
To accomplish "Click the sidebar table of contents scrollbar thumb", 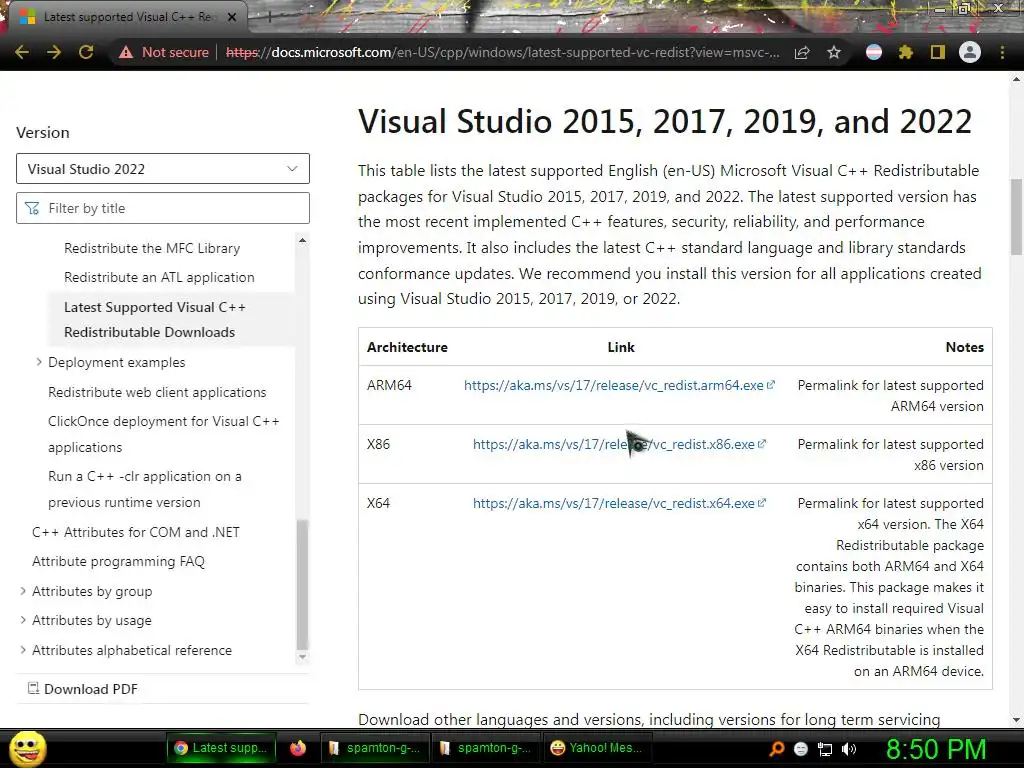I will (x=302, y=583).
